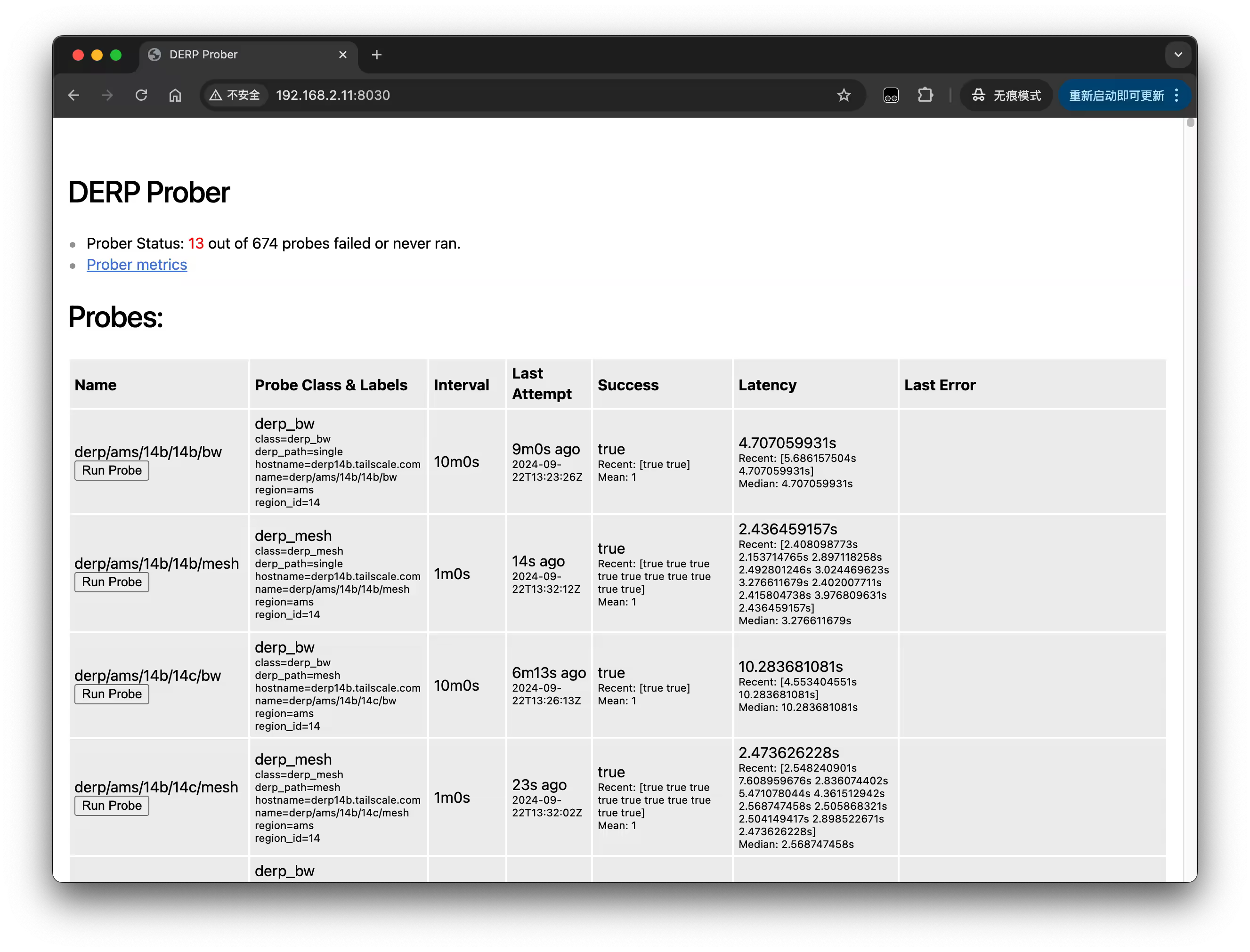1250x952 pixels.
Task: Expand the tab search dropdown arrow
Action: [x=1178, y=55]
